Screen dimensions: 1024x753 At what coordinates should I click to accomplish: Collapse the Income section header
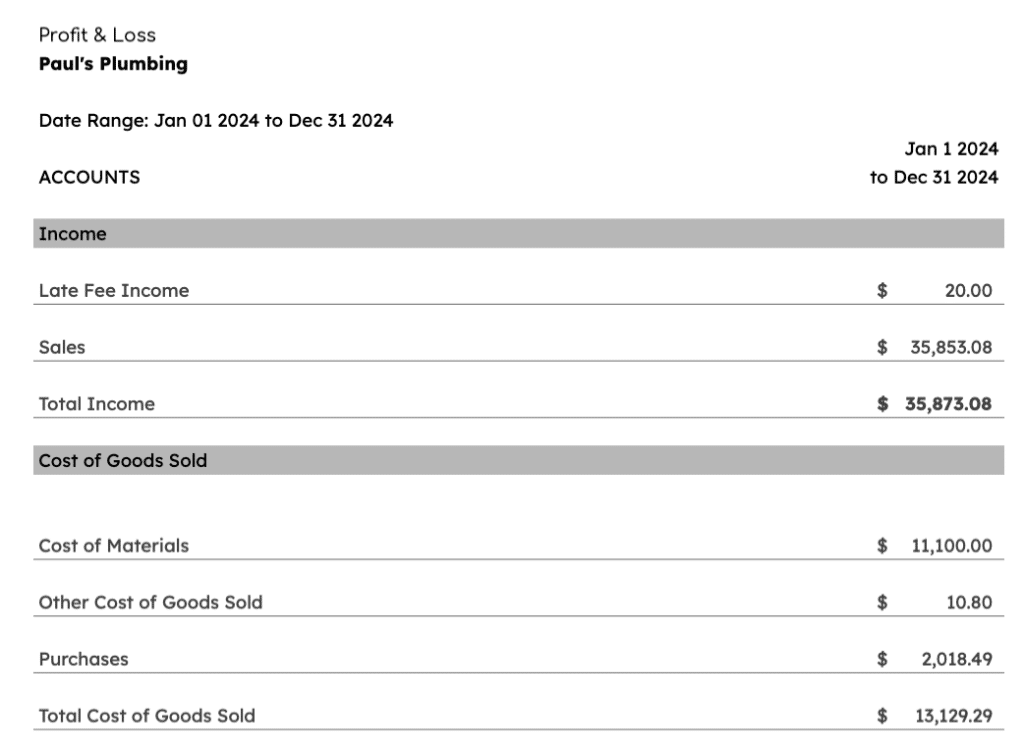tap(73, 234)
